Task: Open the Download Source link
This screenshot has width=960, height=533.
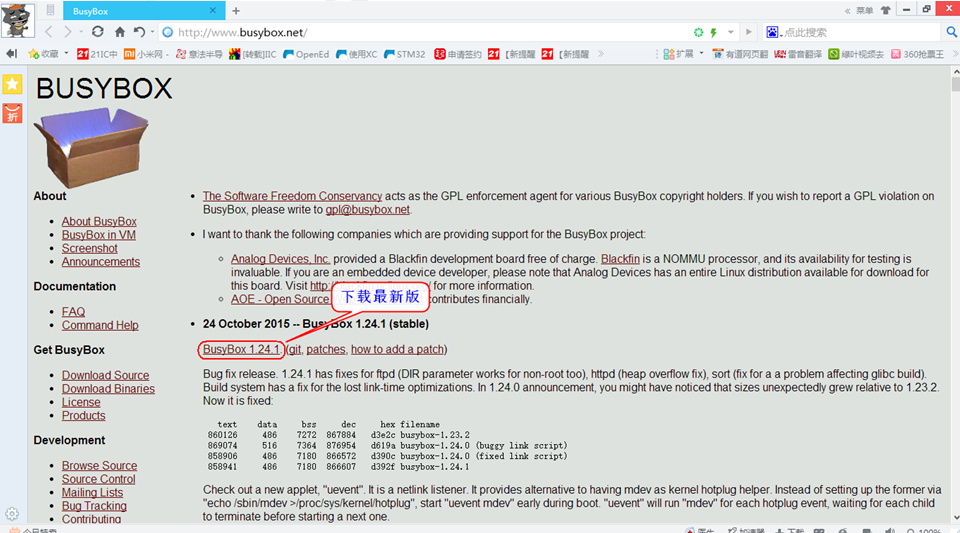Action: click(x=105, y=376)
